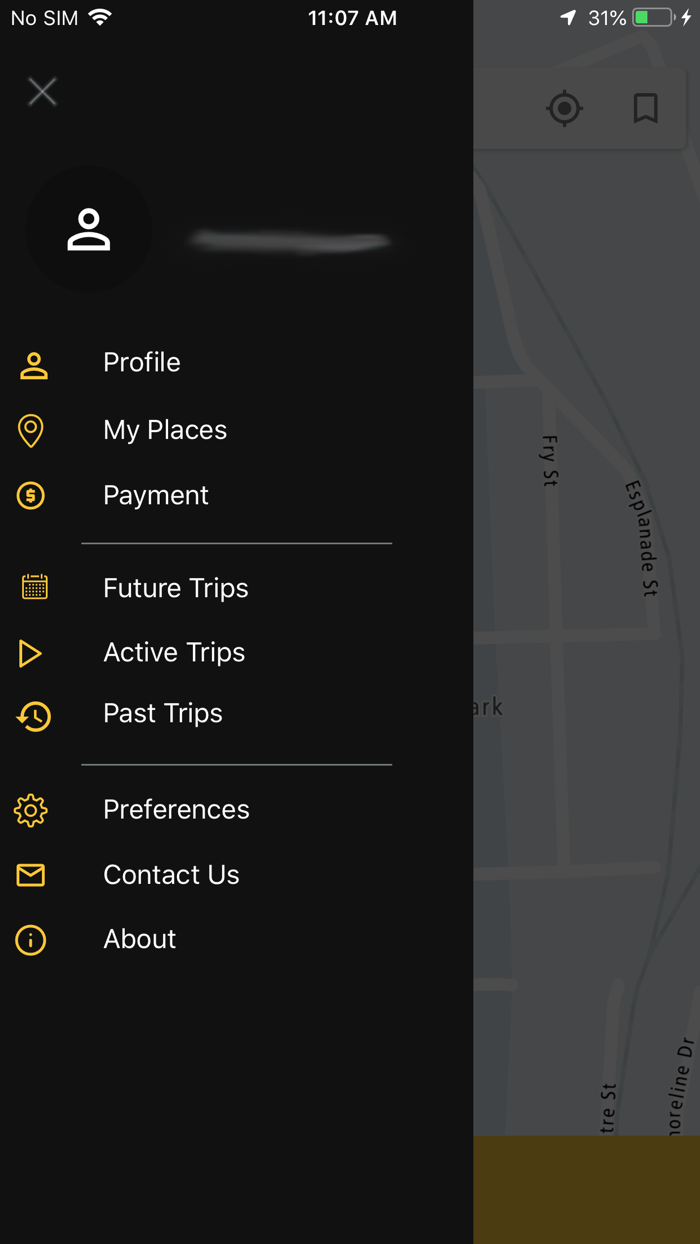Open the Profile menu item
Viewport: 700px width, 1244px height.
[141, 363]
